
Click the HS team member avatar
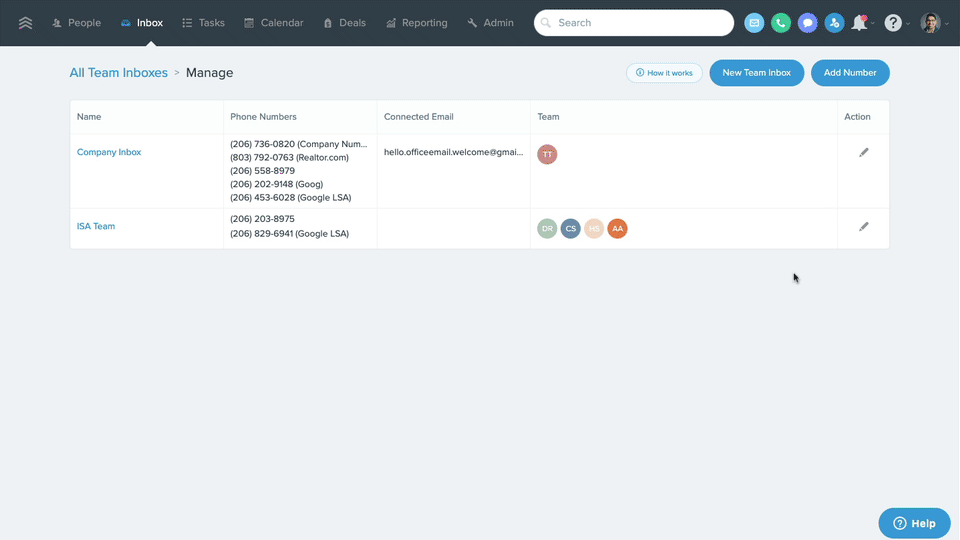coord(593,228)
